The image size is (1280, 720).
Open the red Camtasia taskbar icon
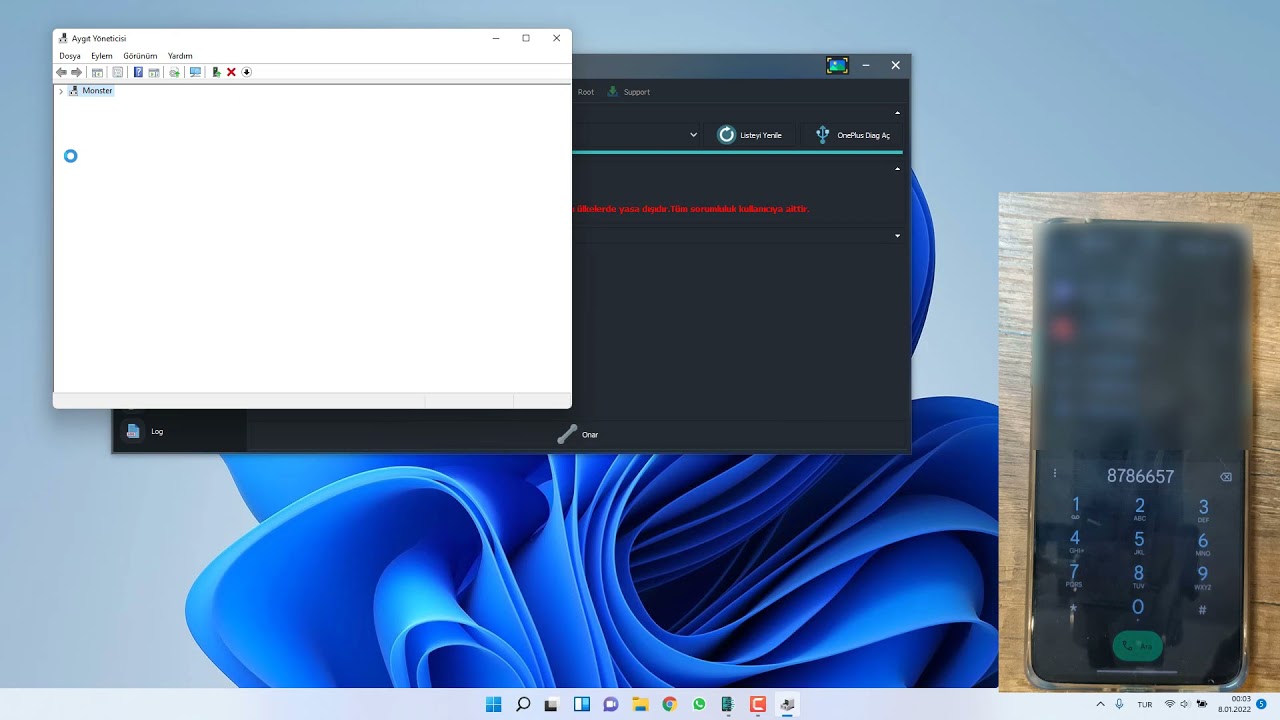(x=758, y=704)
